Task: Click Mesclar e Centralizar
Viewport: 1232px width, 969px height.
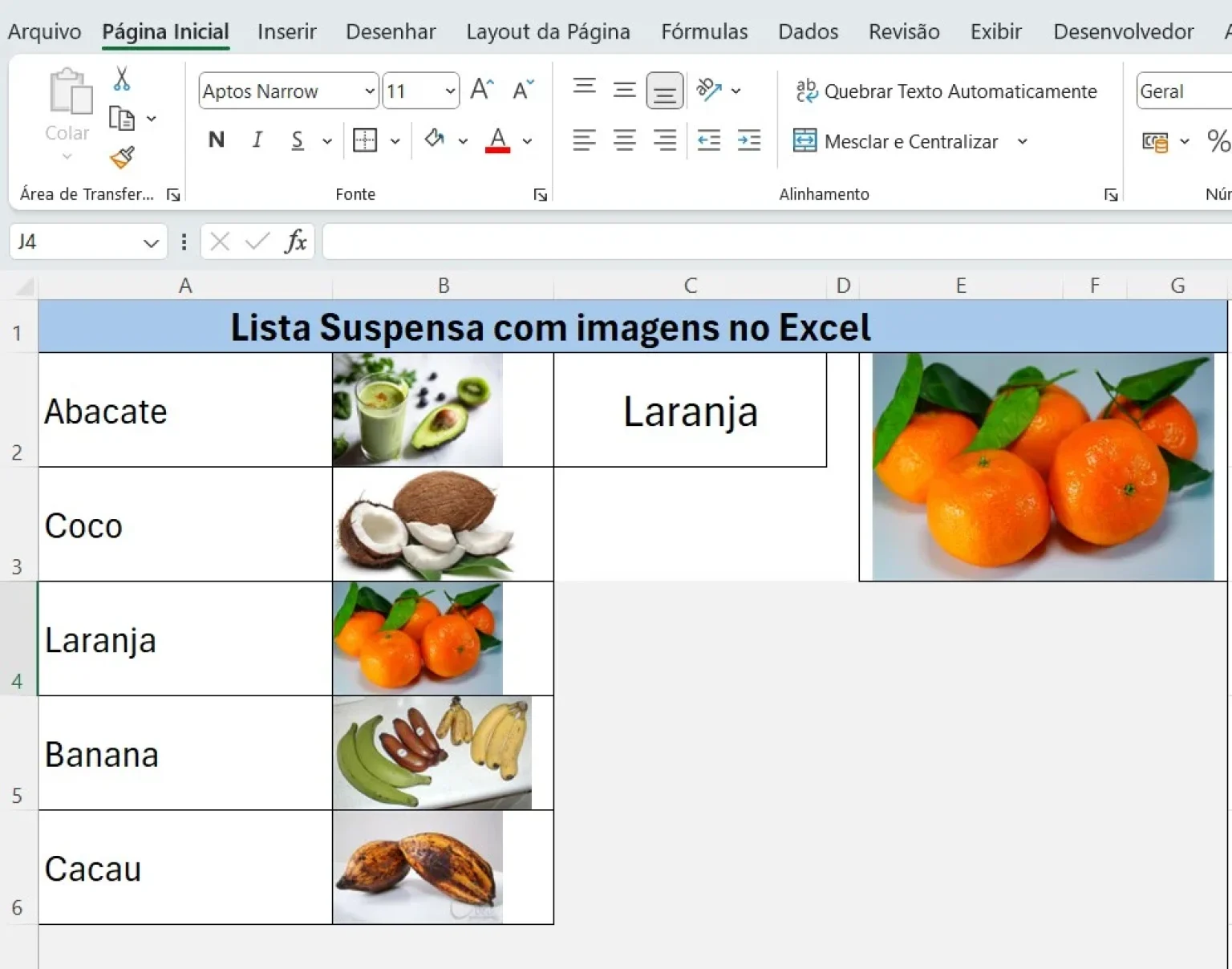Action: [896, 141]
